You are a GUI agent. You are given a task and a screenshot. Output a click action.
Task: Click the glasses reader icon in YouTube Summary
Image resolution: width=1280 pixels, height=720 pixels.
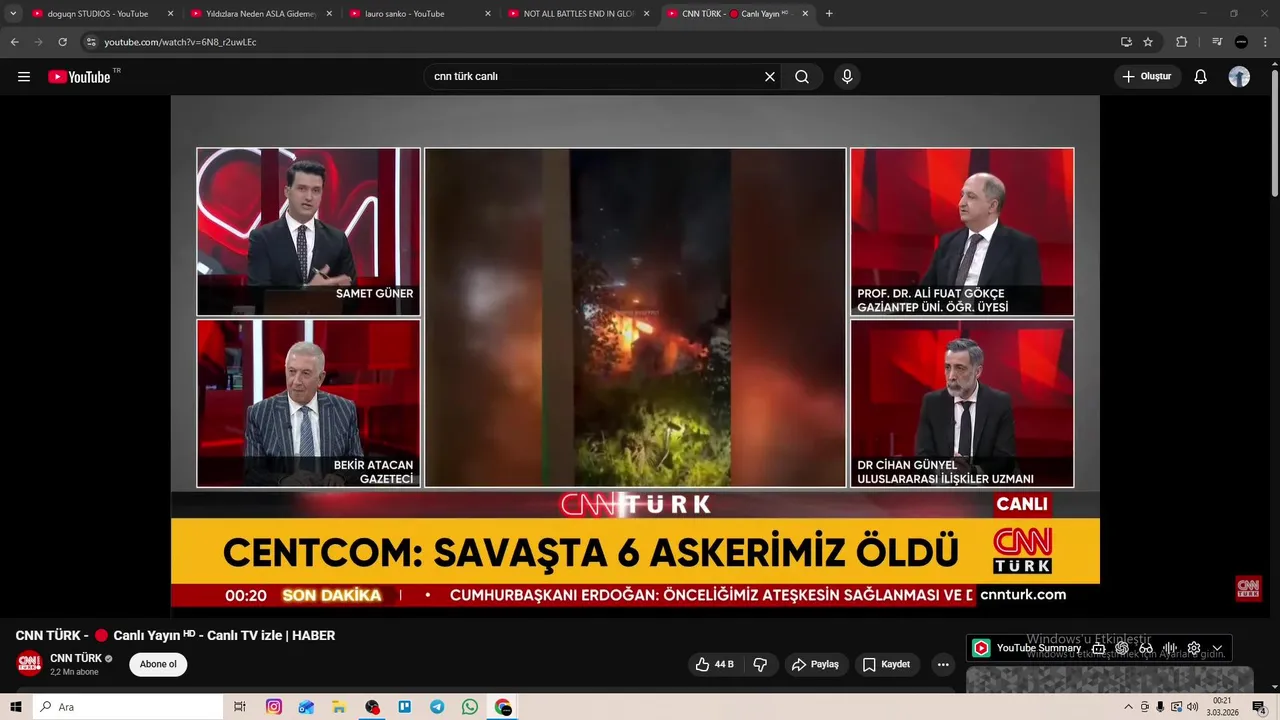pos(1146,648)
